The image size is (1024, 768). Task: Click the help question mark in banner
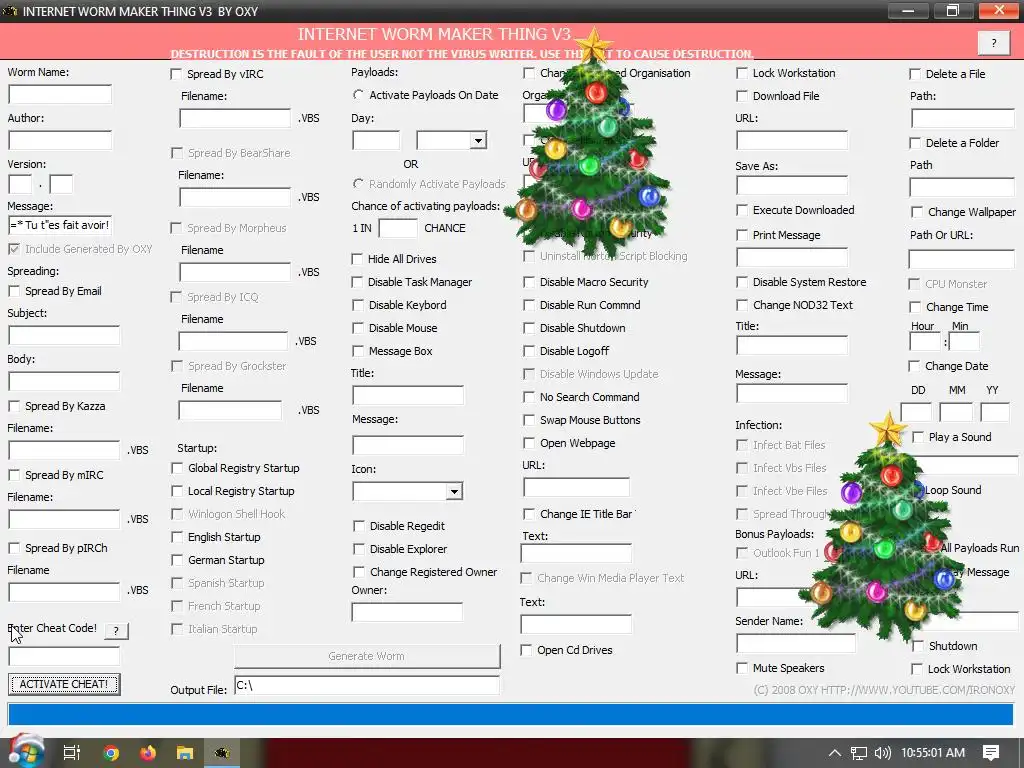tap(994, 43)
